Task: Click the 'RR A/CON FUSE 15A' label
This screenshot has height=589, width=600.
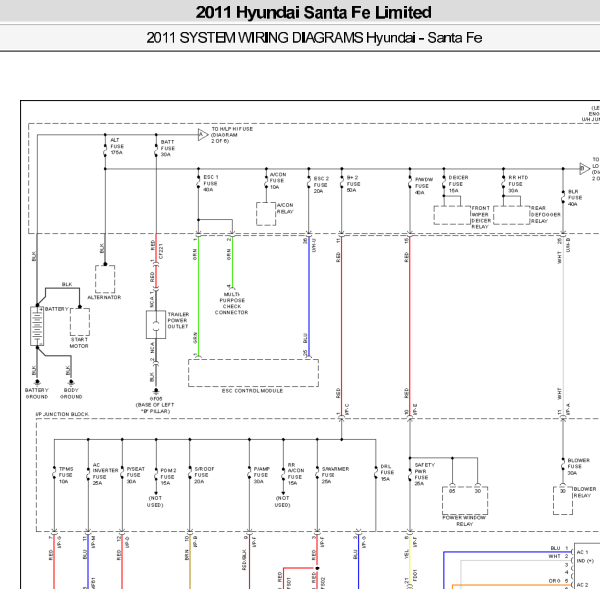Action: coord(296,474)
